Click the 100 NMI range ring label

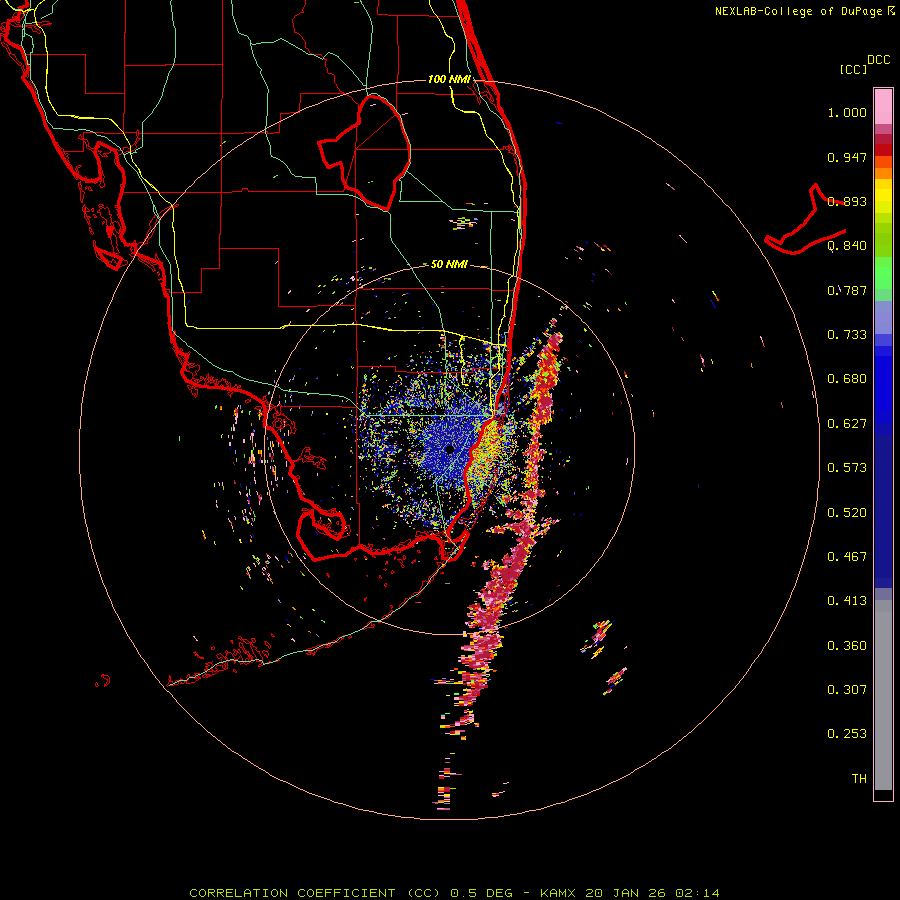pos(449,79)
